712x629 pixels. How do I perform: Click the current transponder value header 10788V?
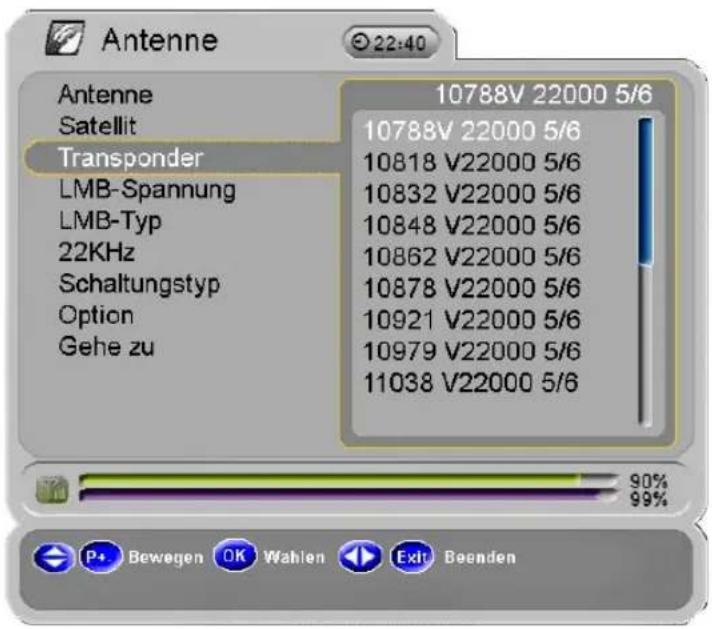pos(544,94)
